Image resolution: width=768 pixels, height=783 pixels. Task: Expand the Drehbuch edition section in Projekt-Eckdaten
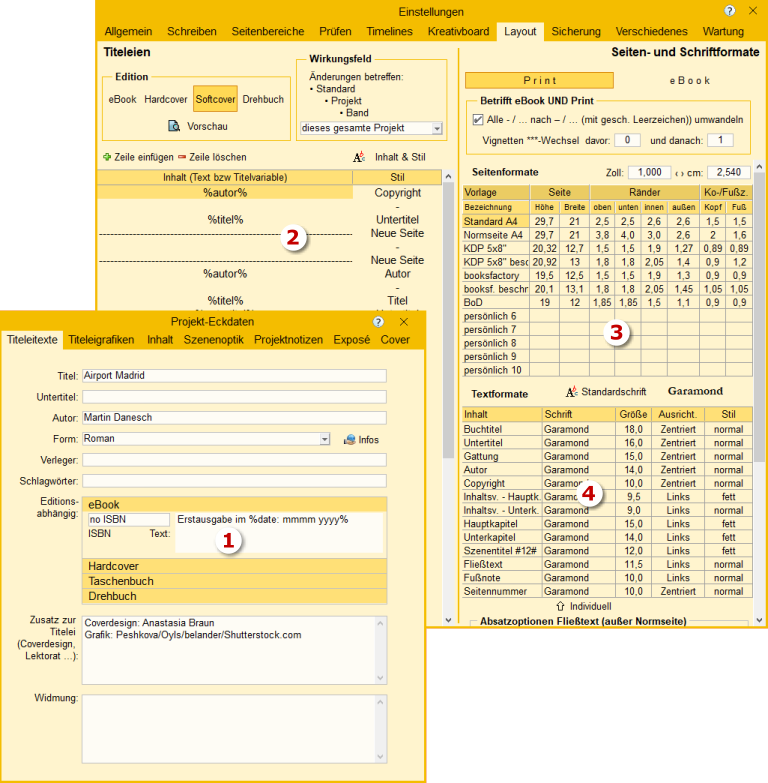coord(234,596)
